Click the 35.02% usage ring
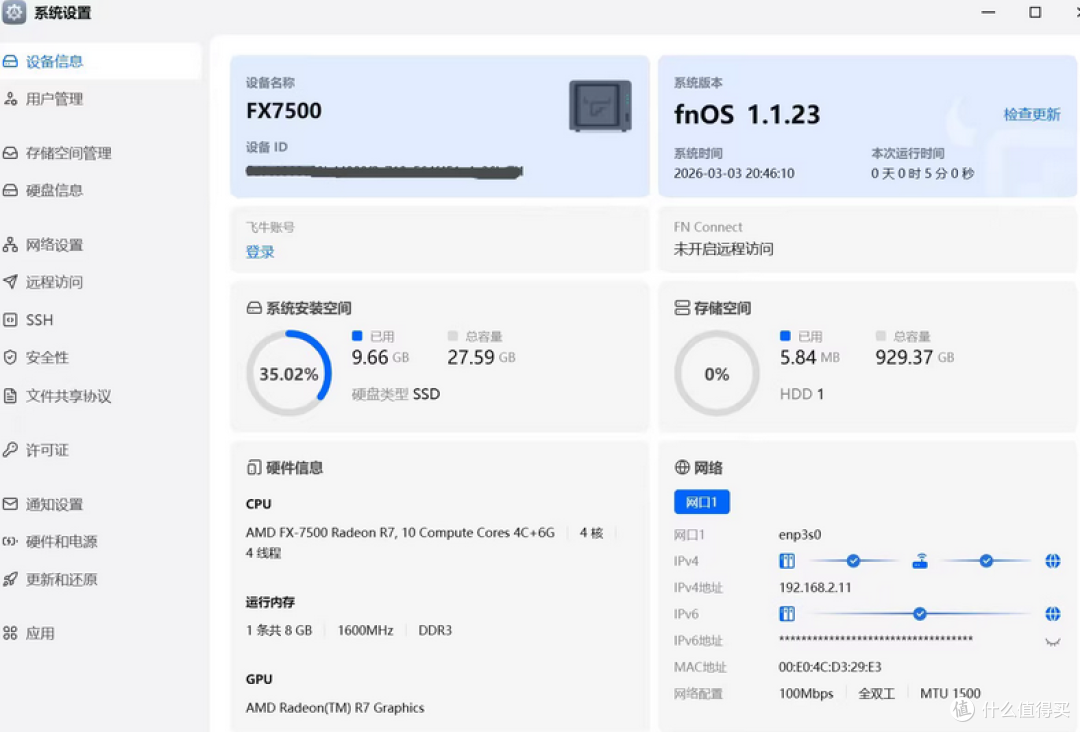 pyautogui.click(x=289, y=373)
